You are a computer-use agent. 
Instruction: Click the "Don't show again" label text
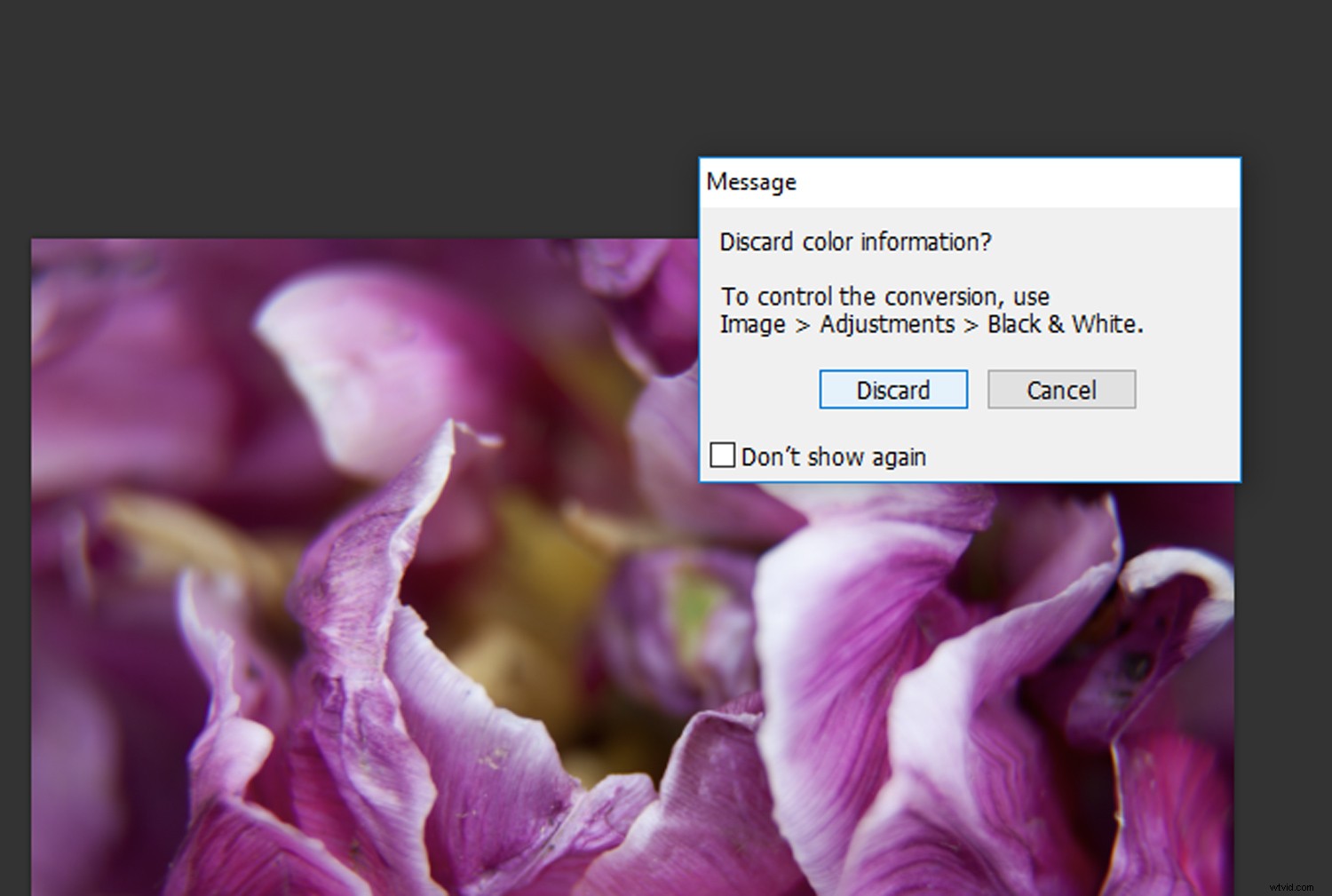coord(833,457)
